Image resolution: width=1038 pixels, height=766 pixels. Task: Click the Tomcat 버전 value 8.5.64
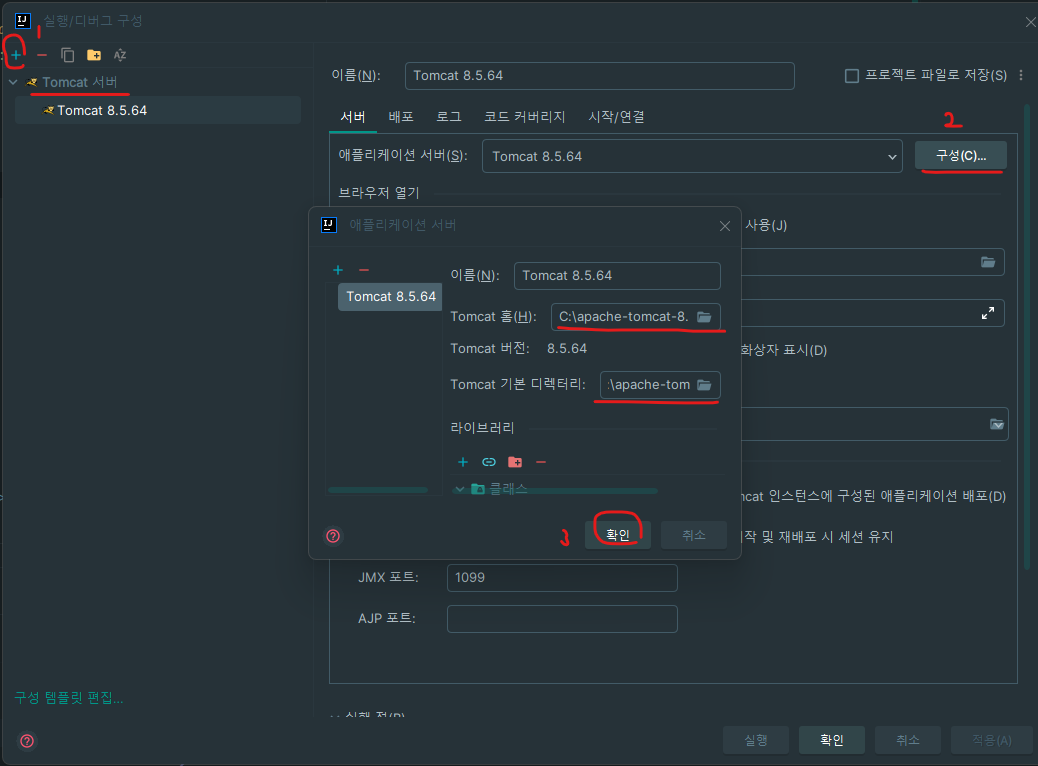point(567,348)
